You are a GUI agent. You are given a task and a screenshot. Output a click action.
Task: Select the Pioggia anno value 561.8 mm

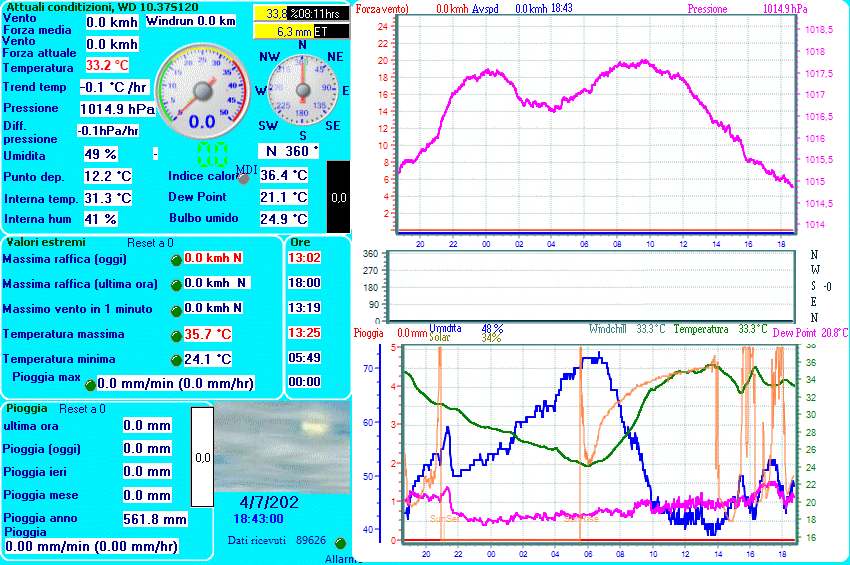tap(155, 519)
